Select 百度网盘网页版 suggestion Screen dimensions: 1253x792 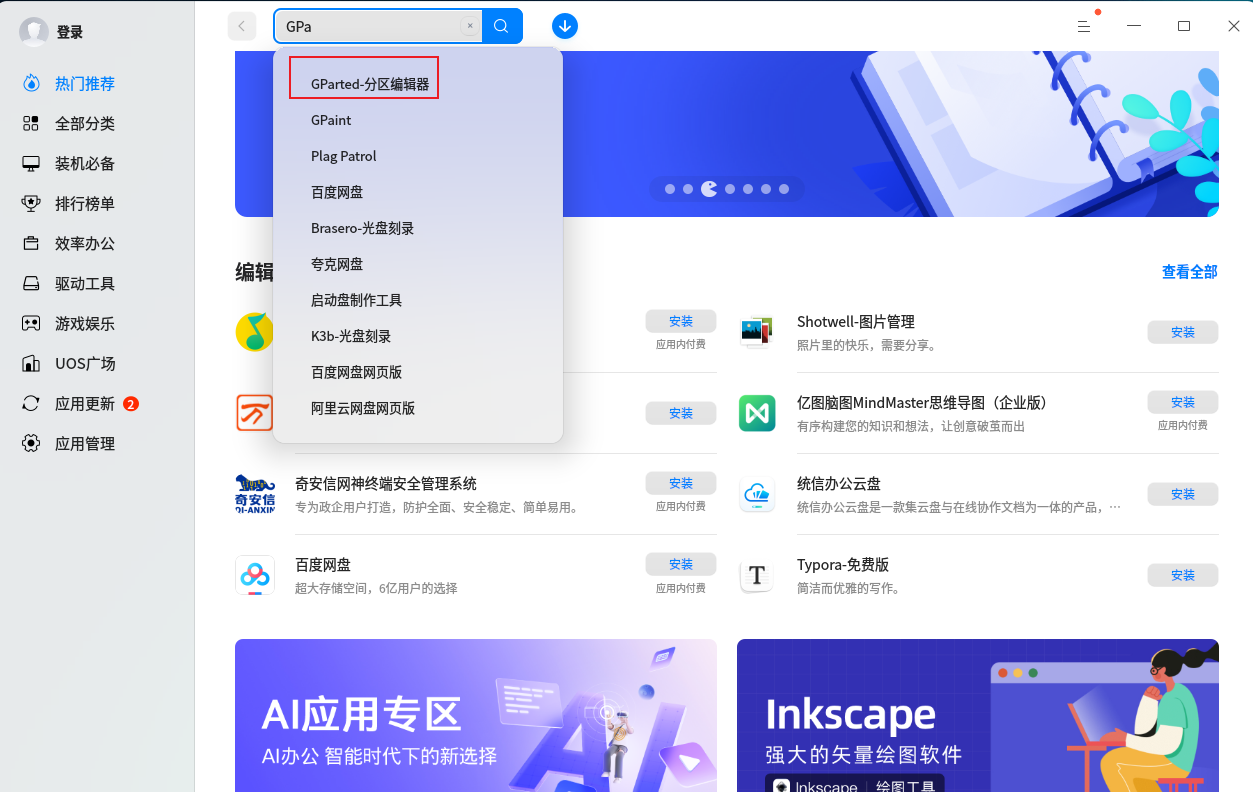(356, 372)
